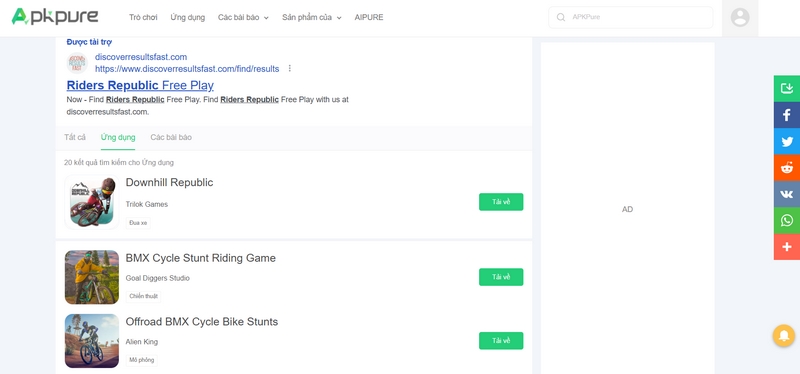
Task: Download Downhill Republic with Tải về
Action: pos(501,202)
